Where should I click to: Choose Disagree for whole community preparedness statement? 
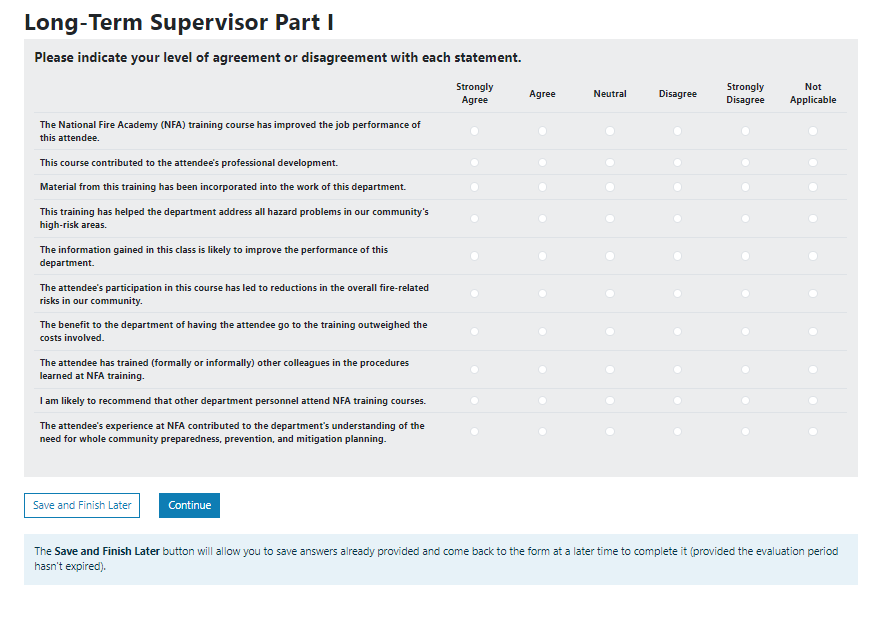[678, 431]
